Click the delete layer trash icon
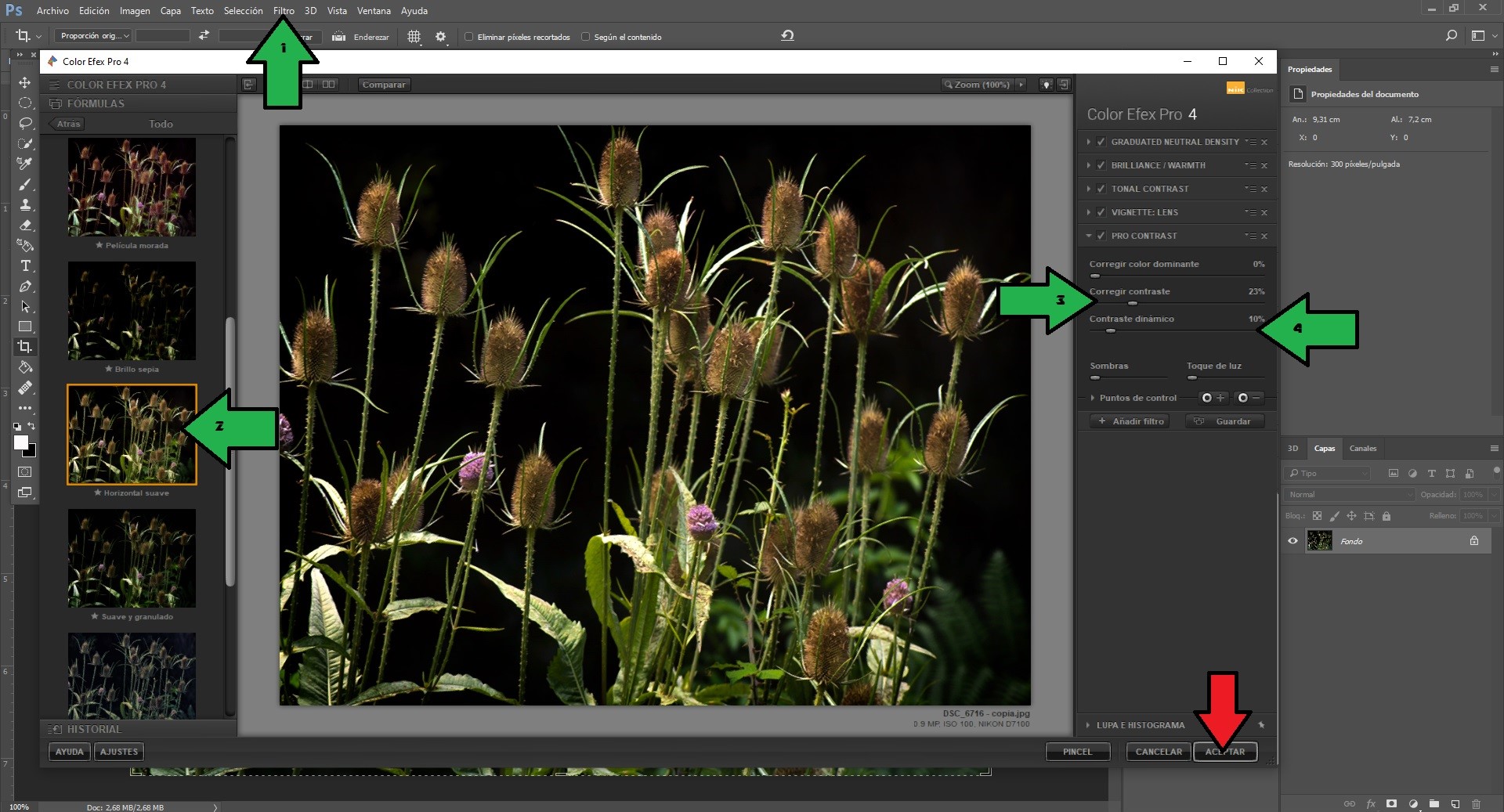This screenshot has height=812, width=1504. coord(1476,804)
